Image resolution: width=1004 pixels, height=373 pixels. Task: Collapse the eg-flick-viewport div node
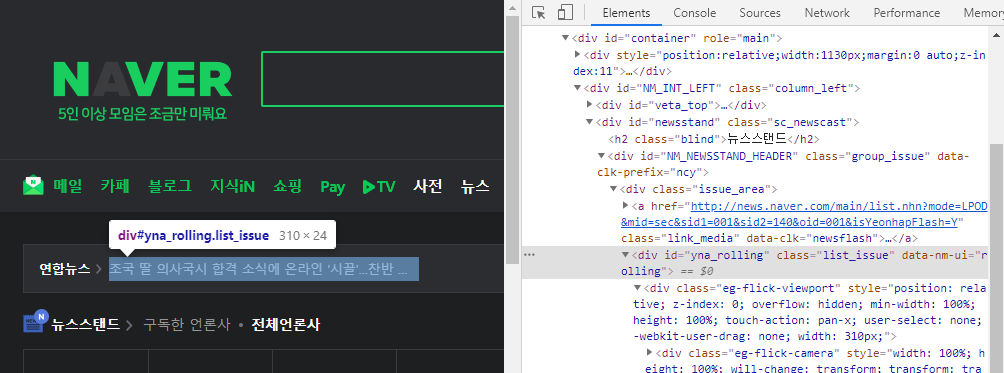tap(637, 288)
